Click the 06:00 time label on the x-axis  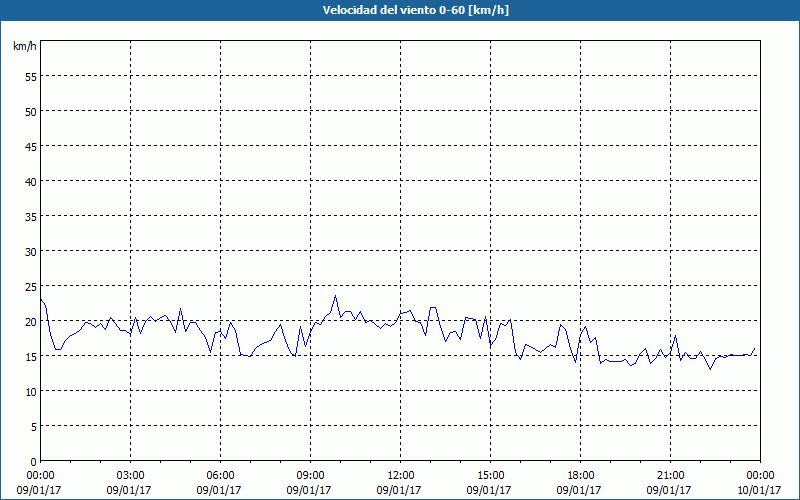[220, 476]
